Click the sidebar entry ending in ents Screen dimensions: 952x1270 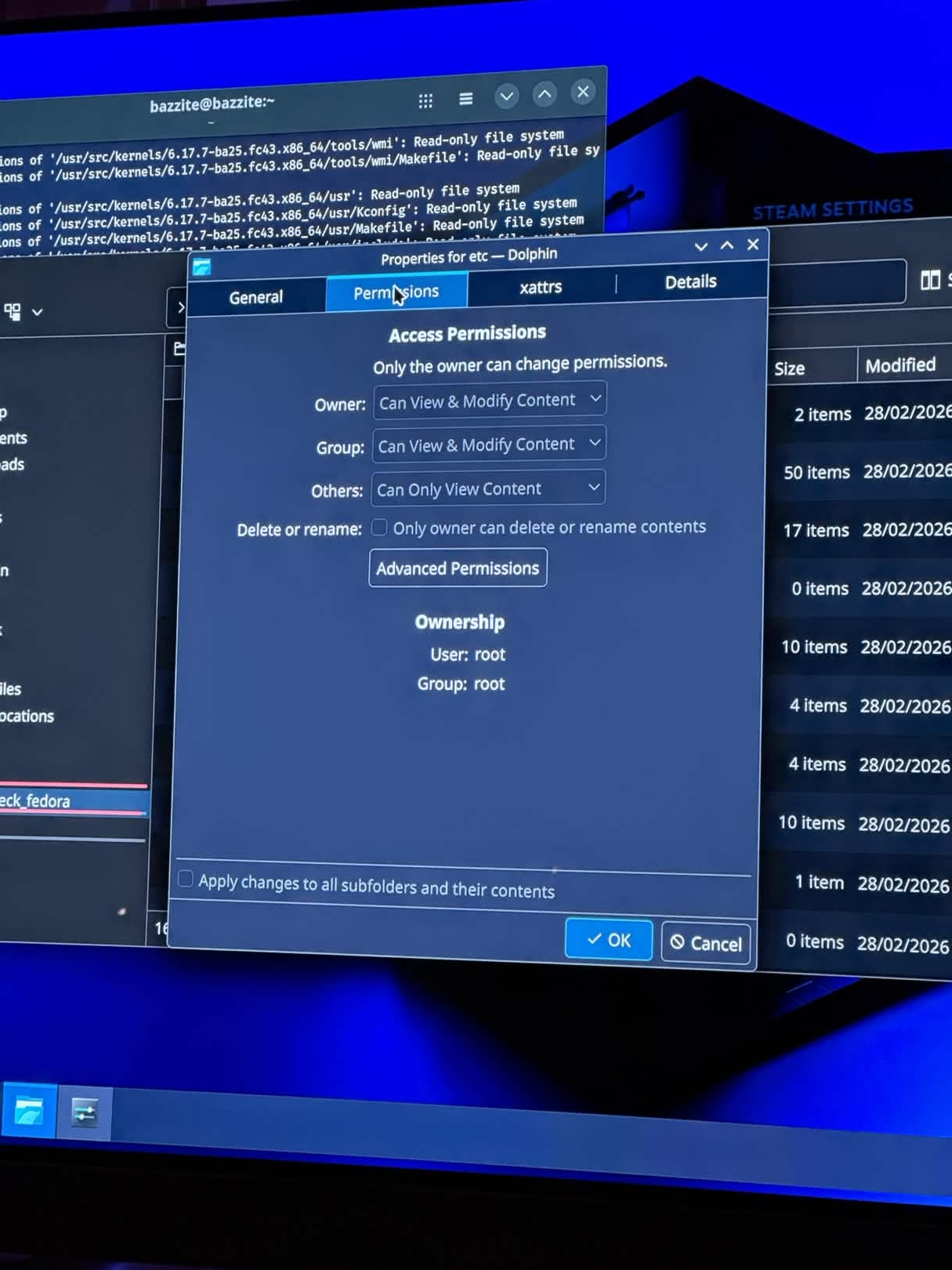[14, 437]
